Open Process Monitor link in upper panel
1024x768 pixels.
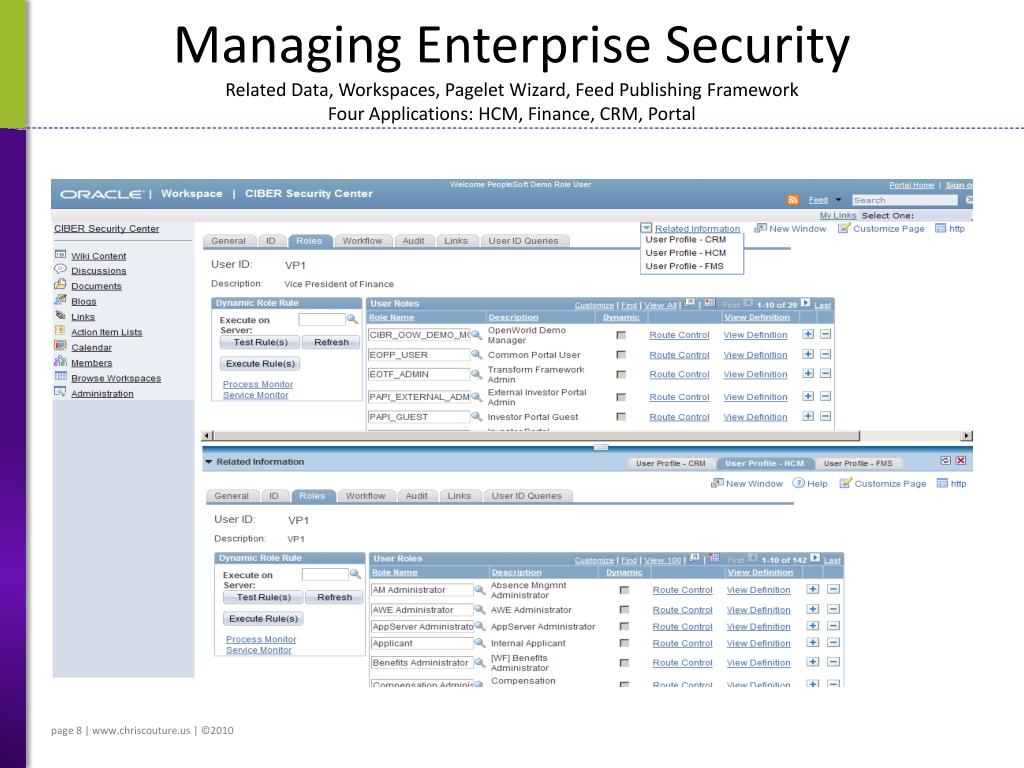[258, 384]
